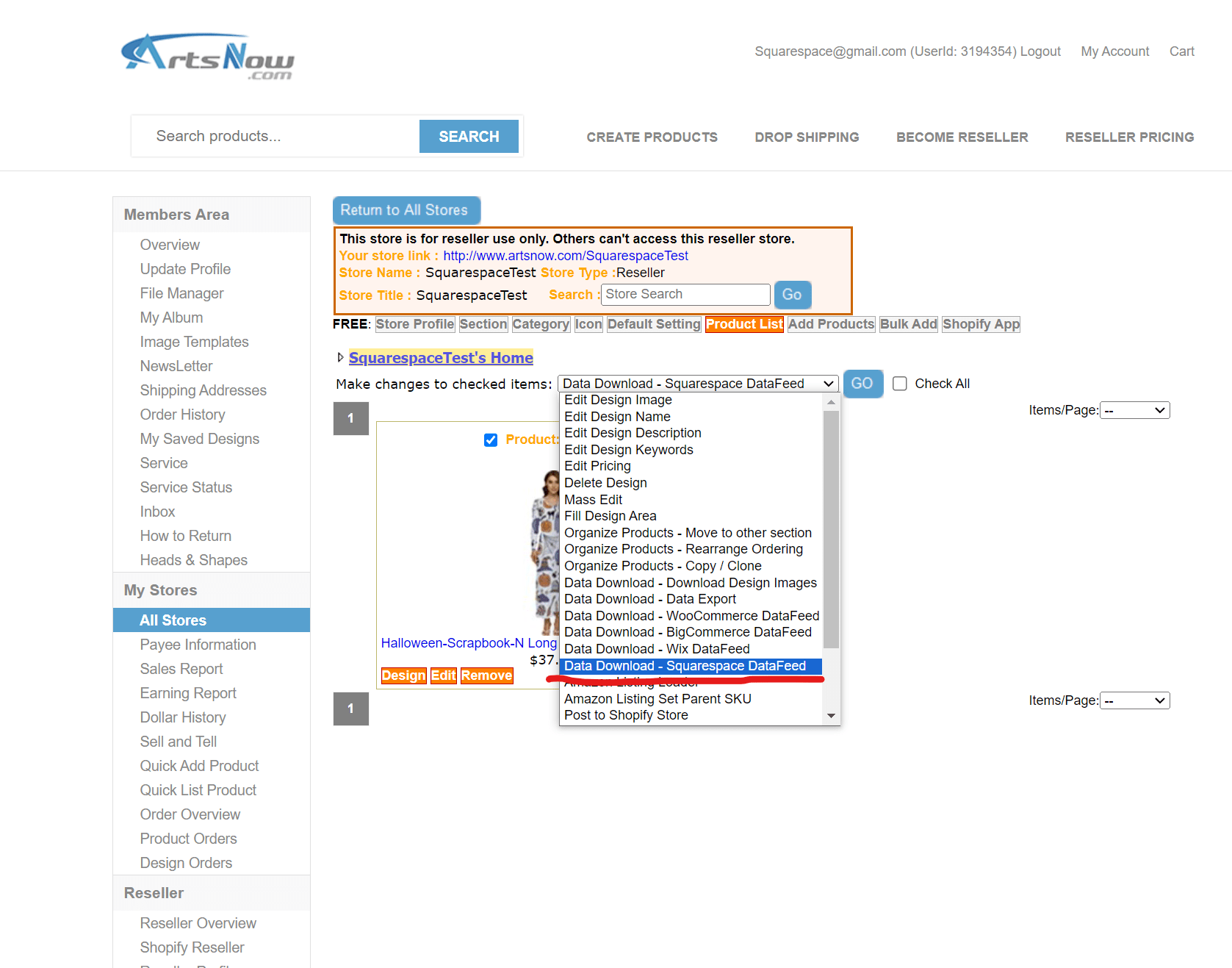Open the Cart link

coord(1182,51)
